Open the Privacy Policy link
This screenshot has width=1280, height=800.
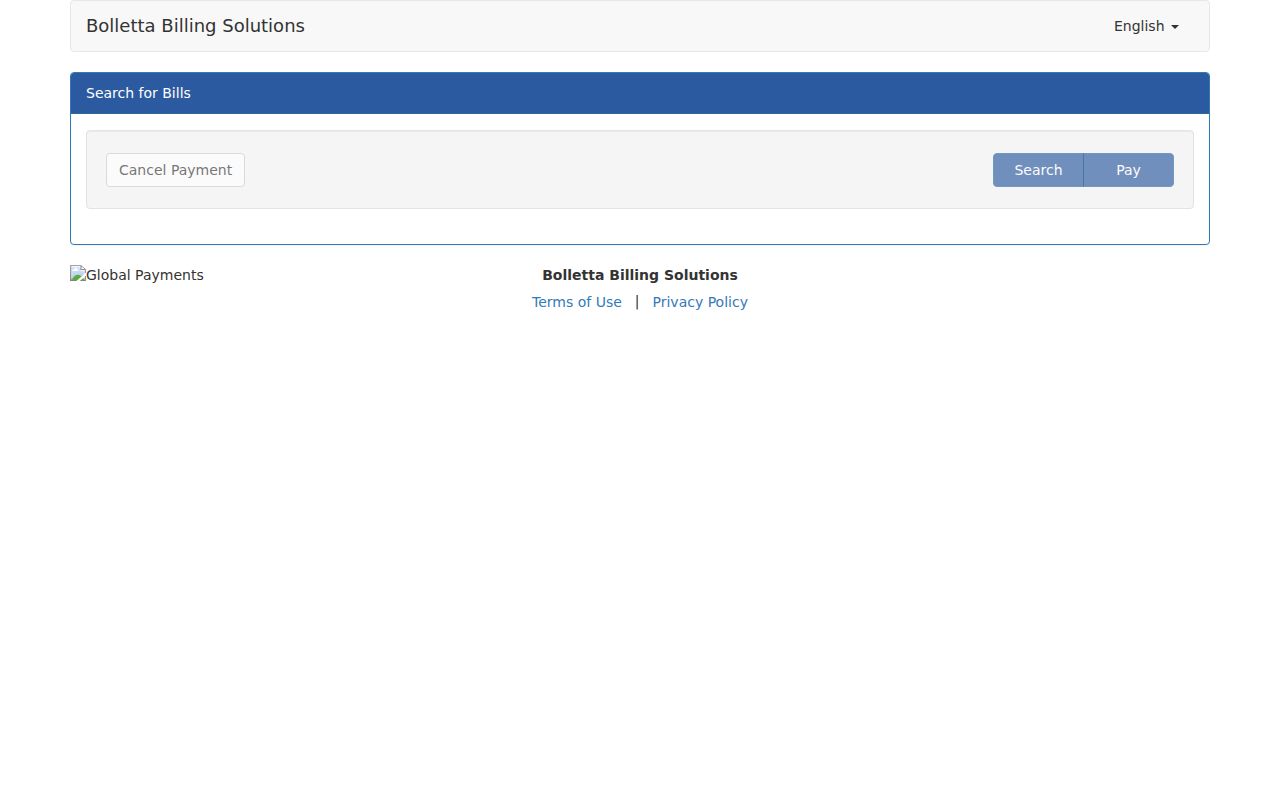[x=700, y=302]
